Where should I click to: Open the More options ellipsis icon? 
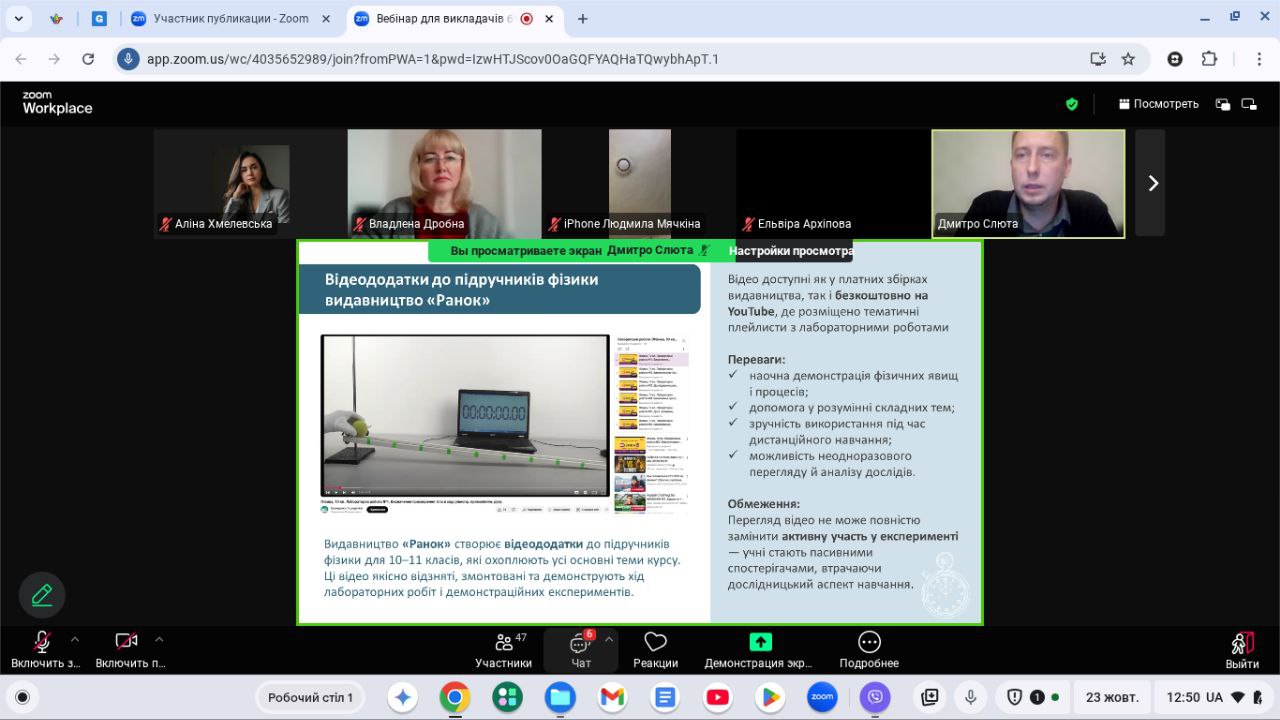point(869,642)
